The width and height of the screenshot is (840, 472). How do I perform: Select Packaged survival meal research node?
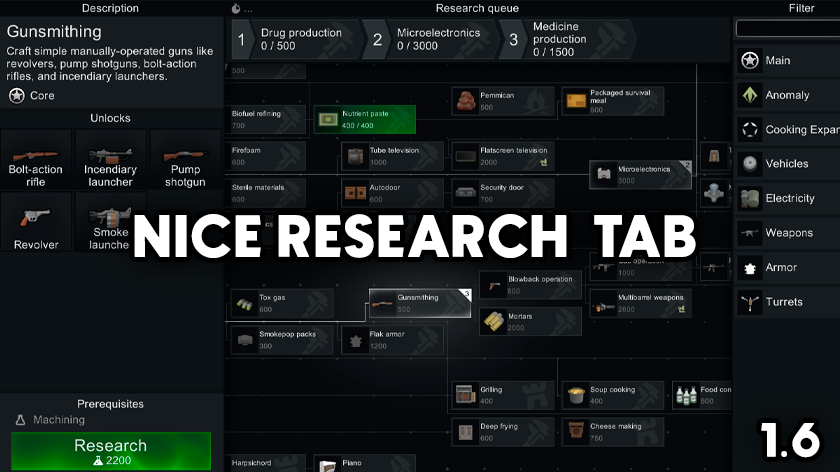click(613, 101)
